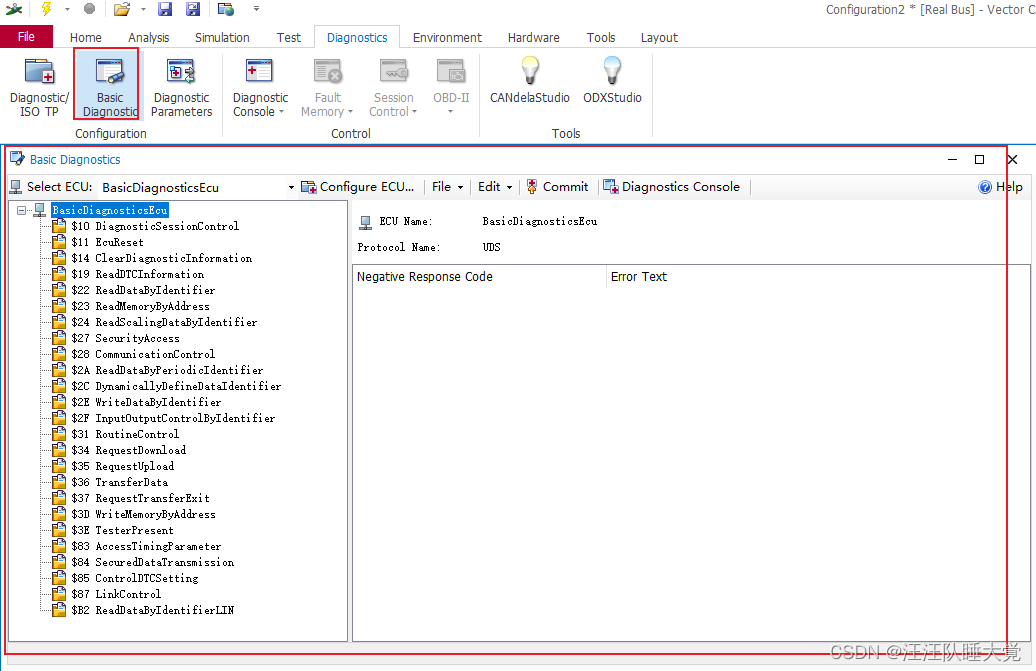
Task: Open the File ribbon tab
Action: pyautogui.click(x=26, y=37)
